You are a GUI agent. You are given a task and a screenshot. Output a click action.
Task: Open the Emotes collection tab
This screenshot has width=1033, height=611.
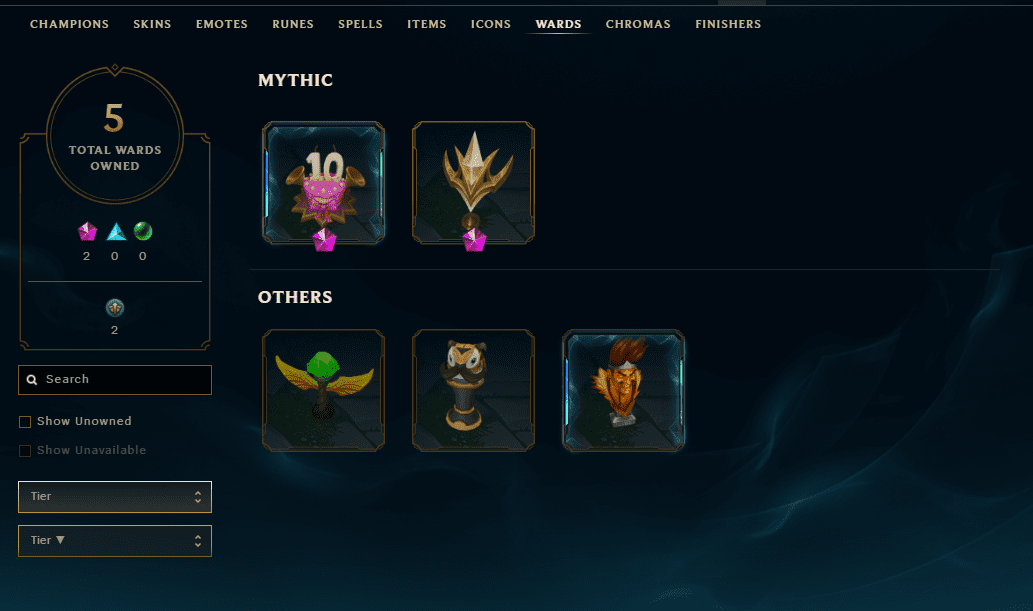coord(221,24)
